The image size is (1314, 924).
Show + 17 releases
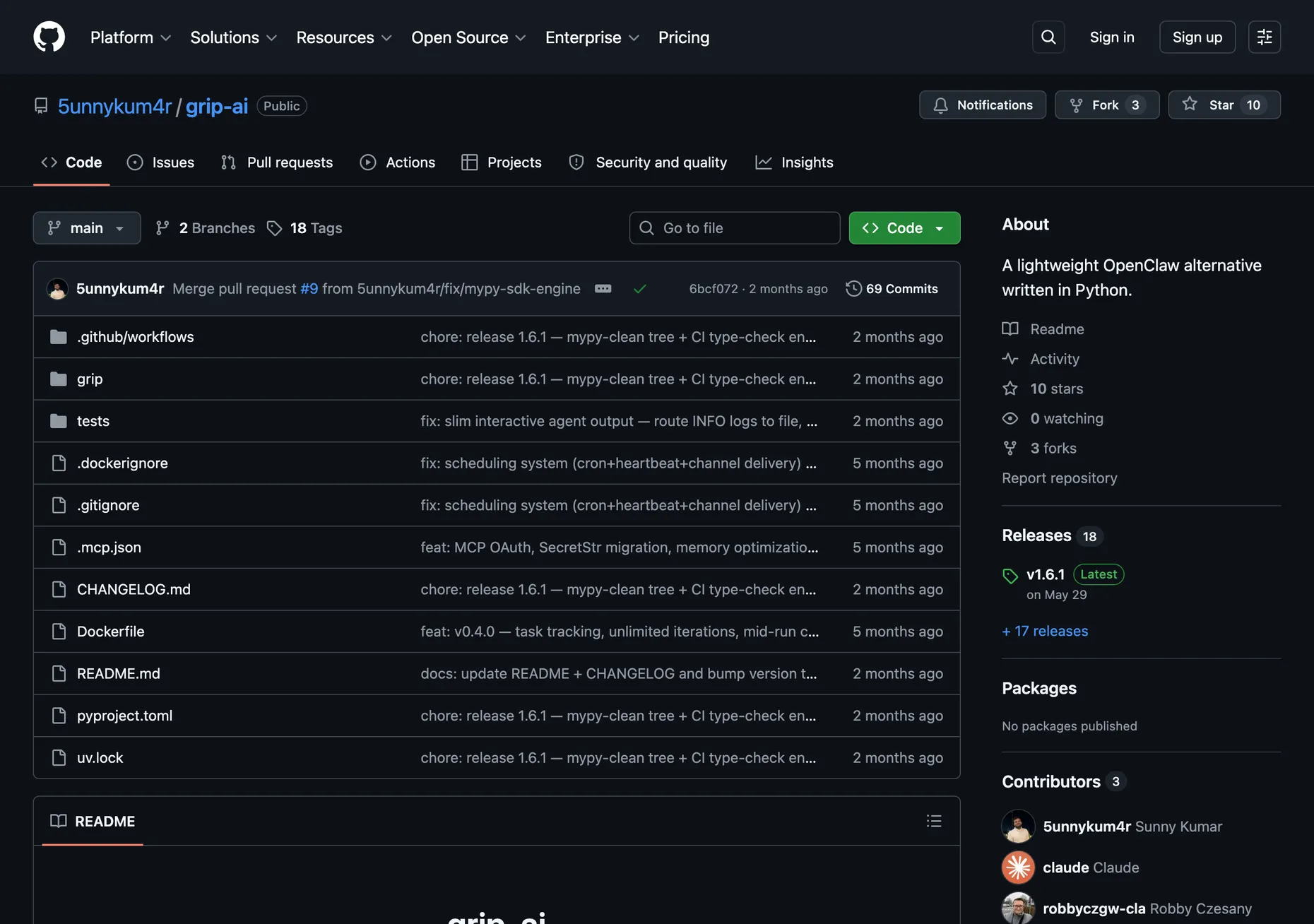(x=1045, y=631)
